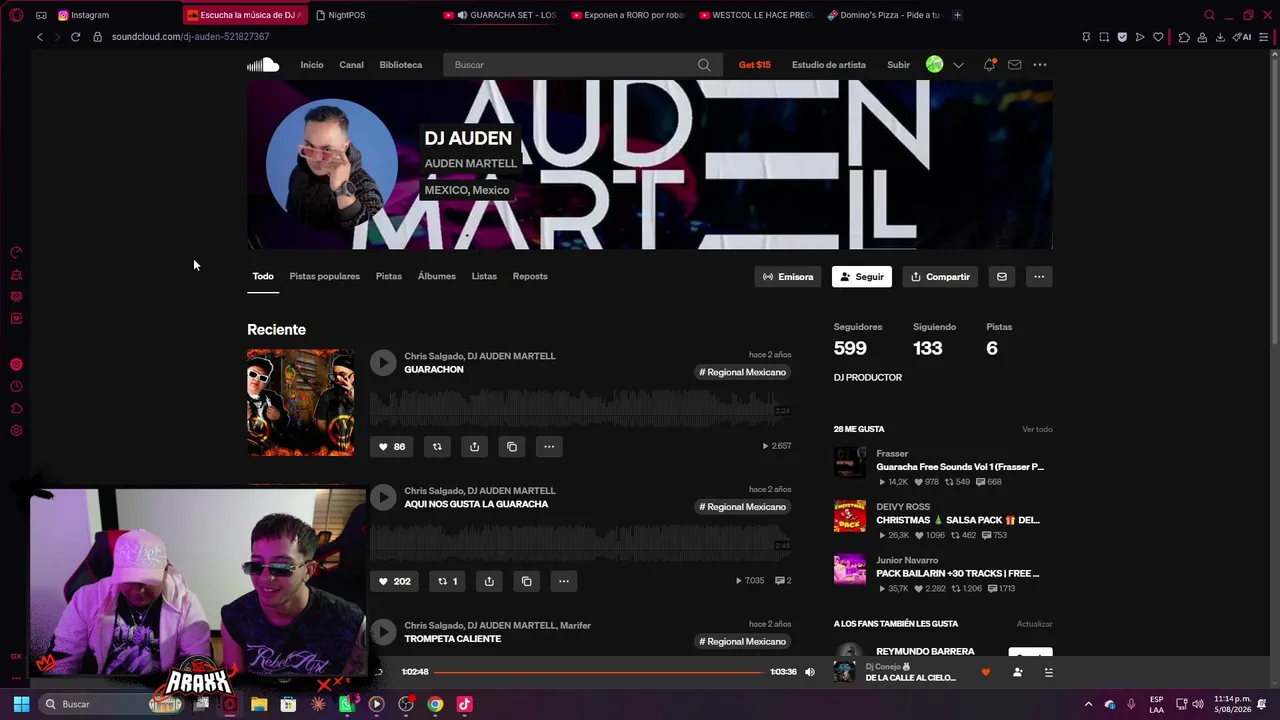Open the header three-dots settings menu

[x=1040, y=65]
